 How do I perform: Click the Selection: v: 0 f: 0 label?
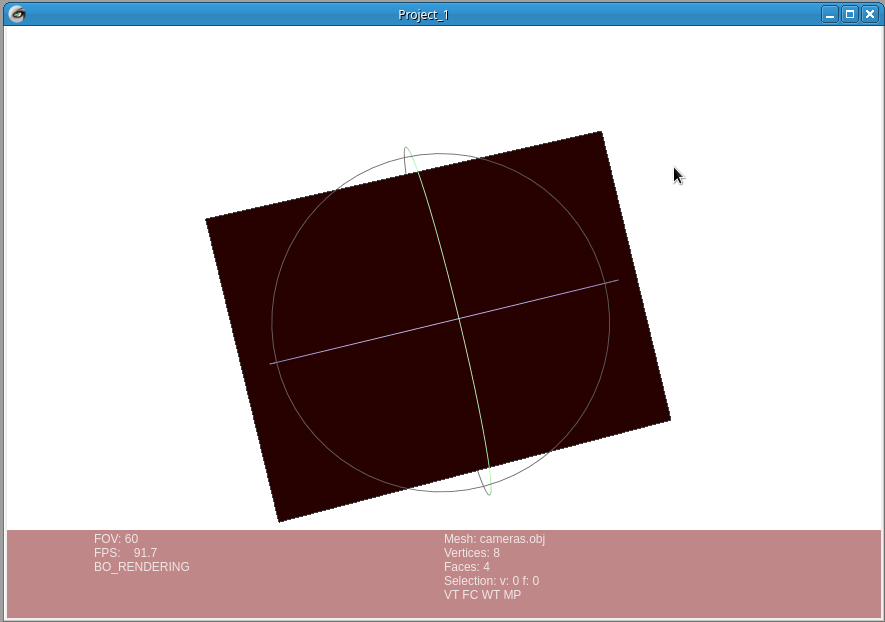pyautogui.click(x=491, y=580)
